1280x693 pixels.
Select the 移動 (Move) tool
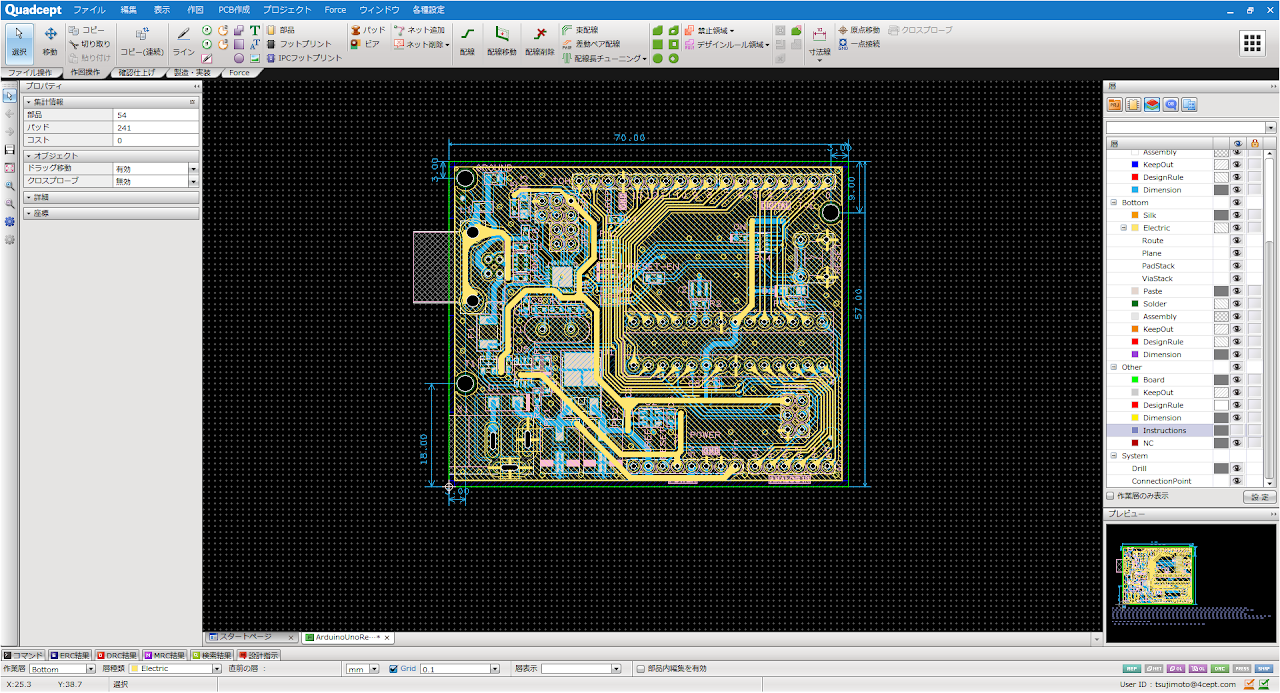click(x=50, y=40)
